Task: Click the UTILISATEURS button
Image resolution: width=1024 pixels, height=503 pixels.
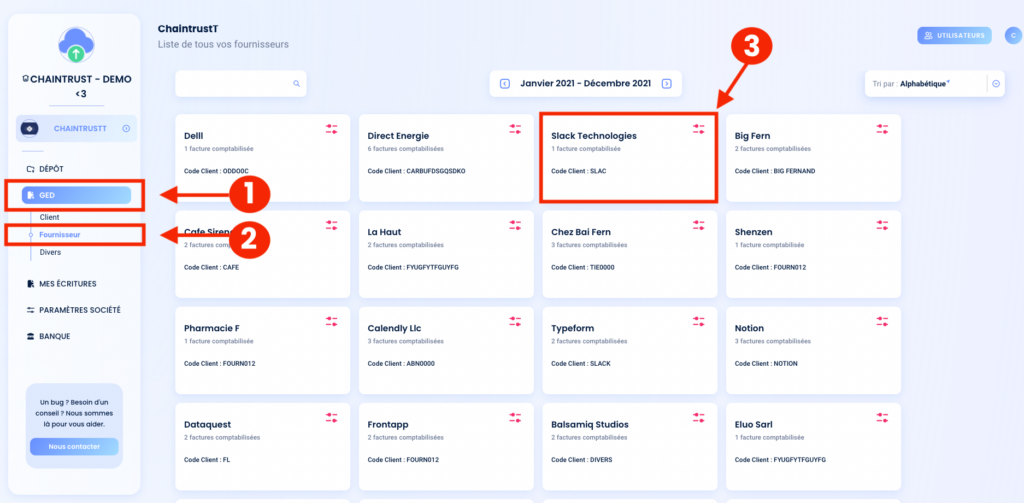Action: [x=954, y=35]
